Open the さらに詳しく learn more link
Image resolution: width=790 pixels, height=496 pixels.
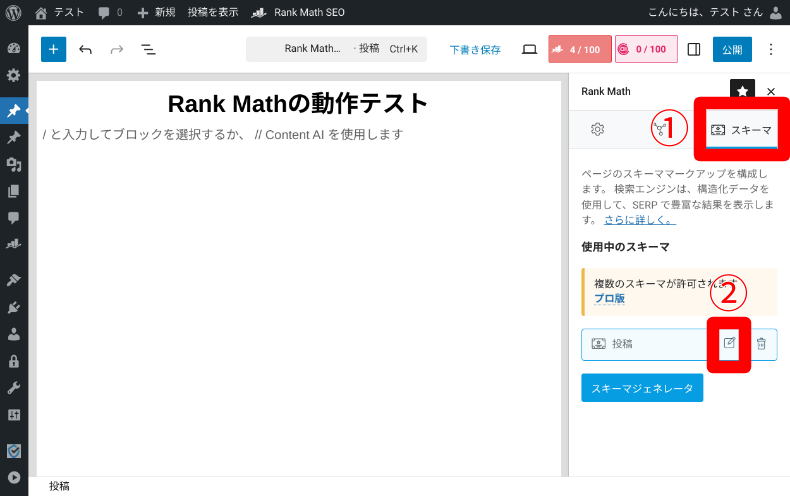639,219
